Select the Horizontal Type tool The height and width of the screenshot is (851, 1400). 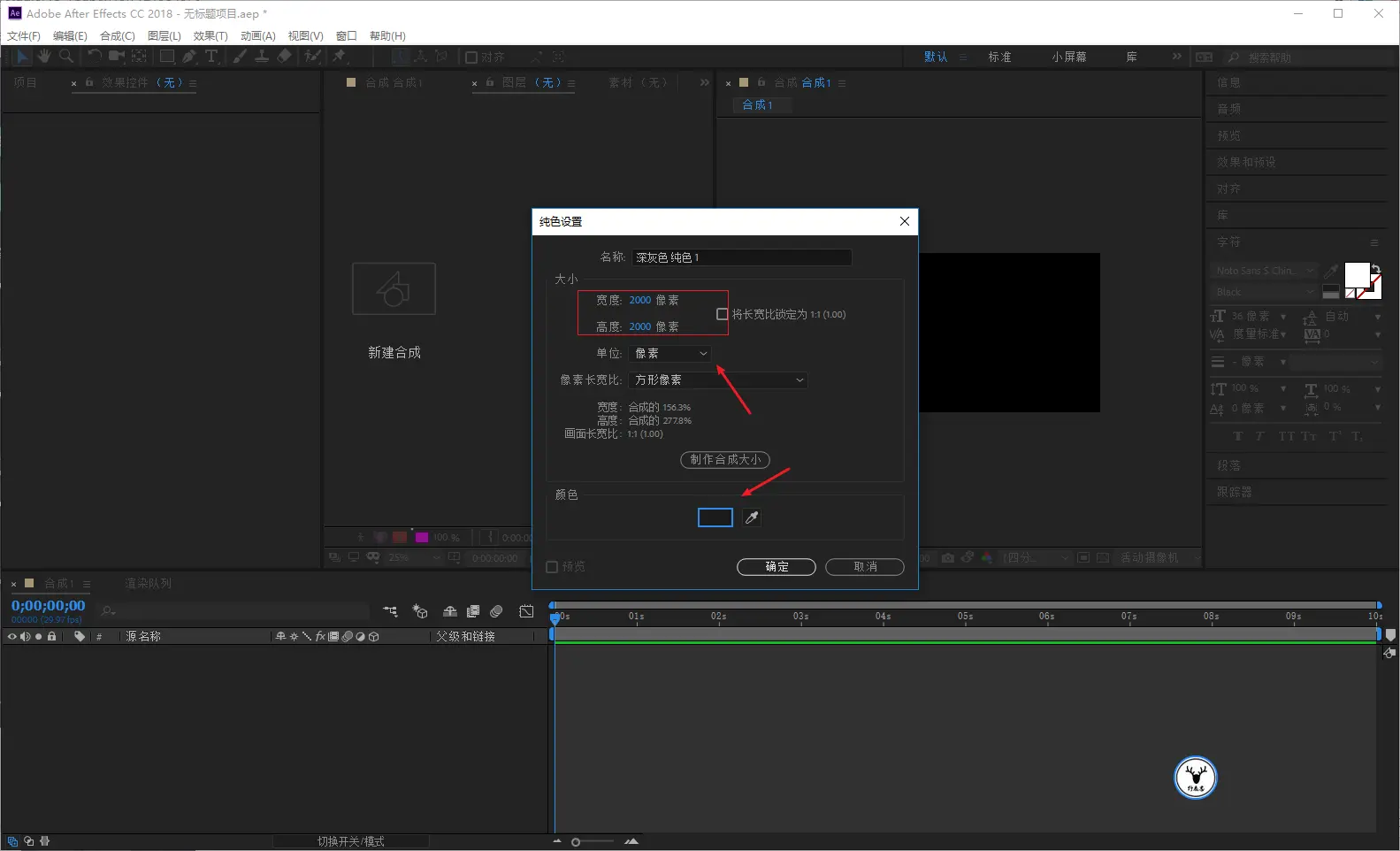pyautogui.click(x=211, y=57)
